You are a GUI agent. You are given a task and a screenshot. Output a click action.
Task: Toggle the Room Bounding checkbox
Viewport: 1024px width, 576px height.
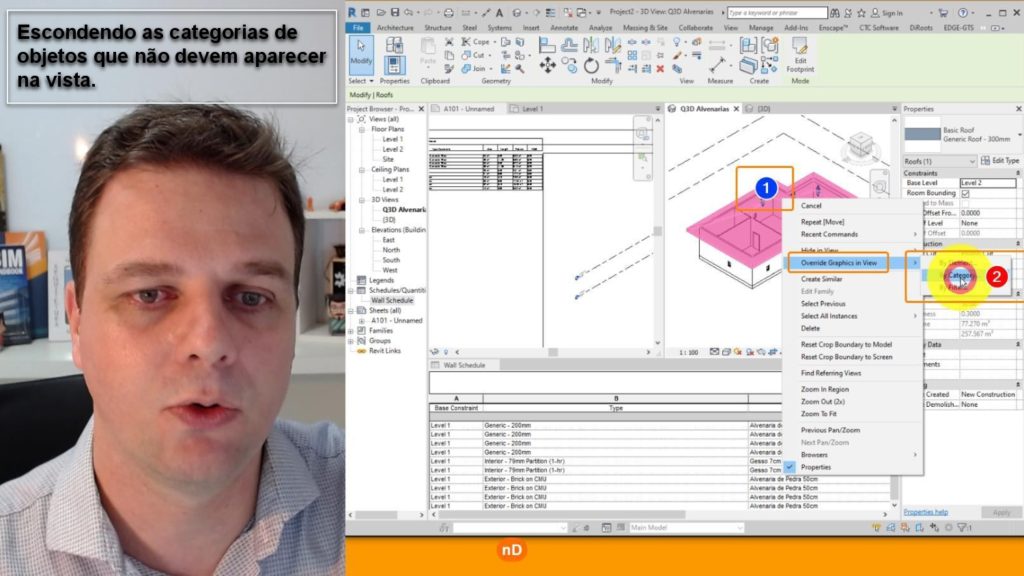965,193
